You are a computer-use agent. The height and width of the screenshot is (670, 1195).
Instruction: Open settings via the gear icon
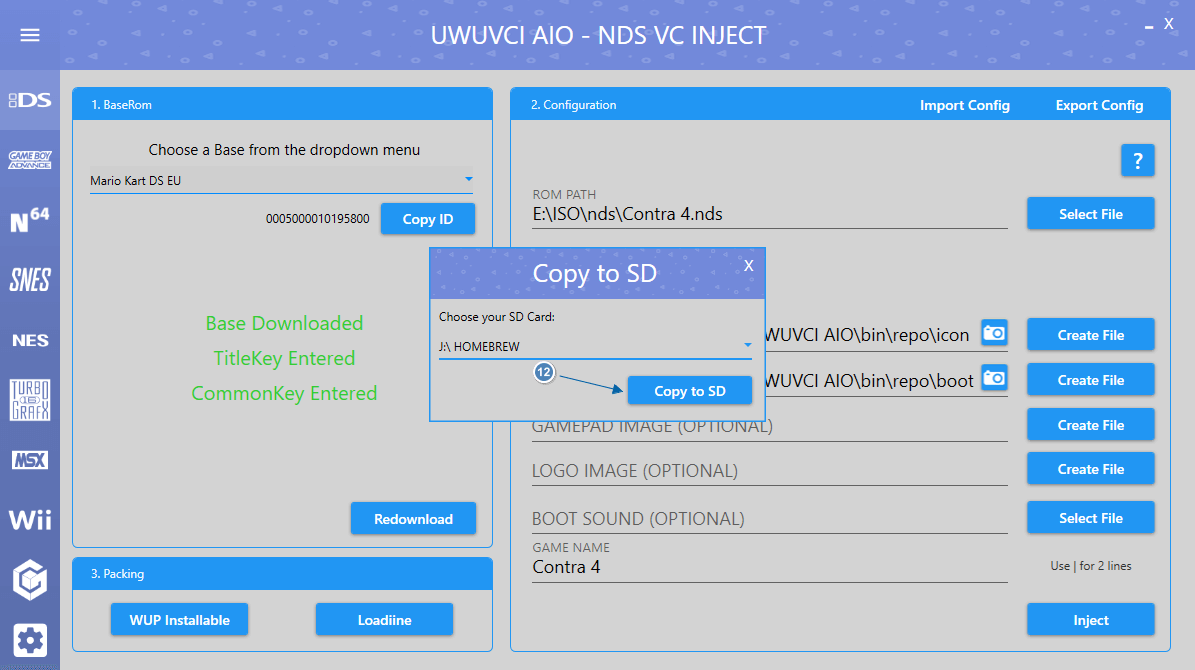pyautogui.click(x=31, y=640)
